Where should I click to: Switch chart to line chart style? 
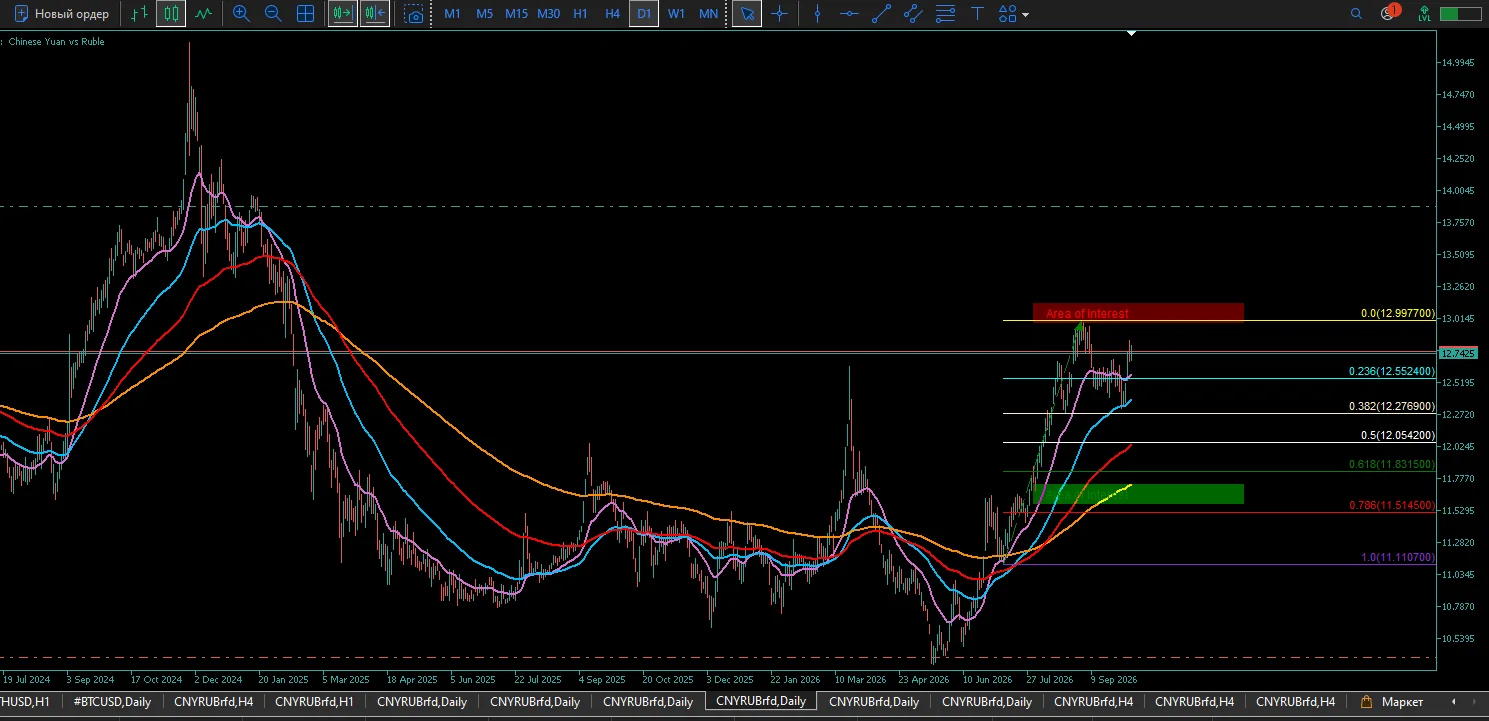pos(203,14)
